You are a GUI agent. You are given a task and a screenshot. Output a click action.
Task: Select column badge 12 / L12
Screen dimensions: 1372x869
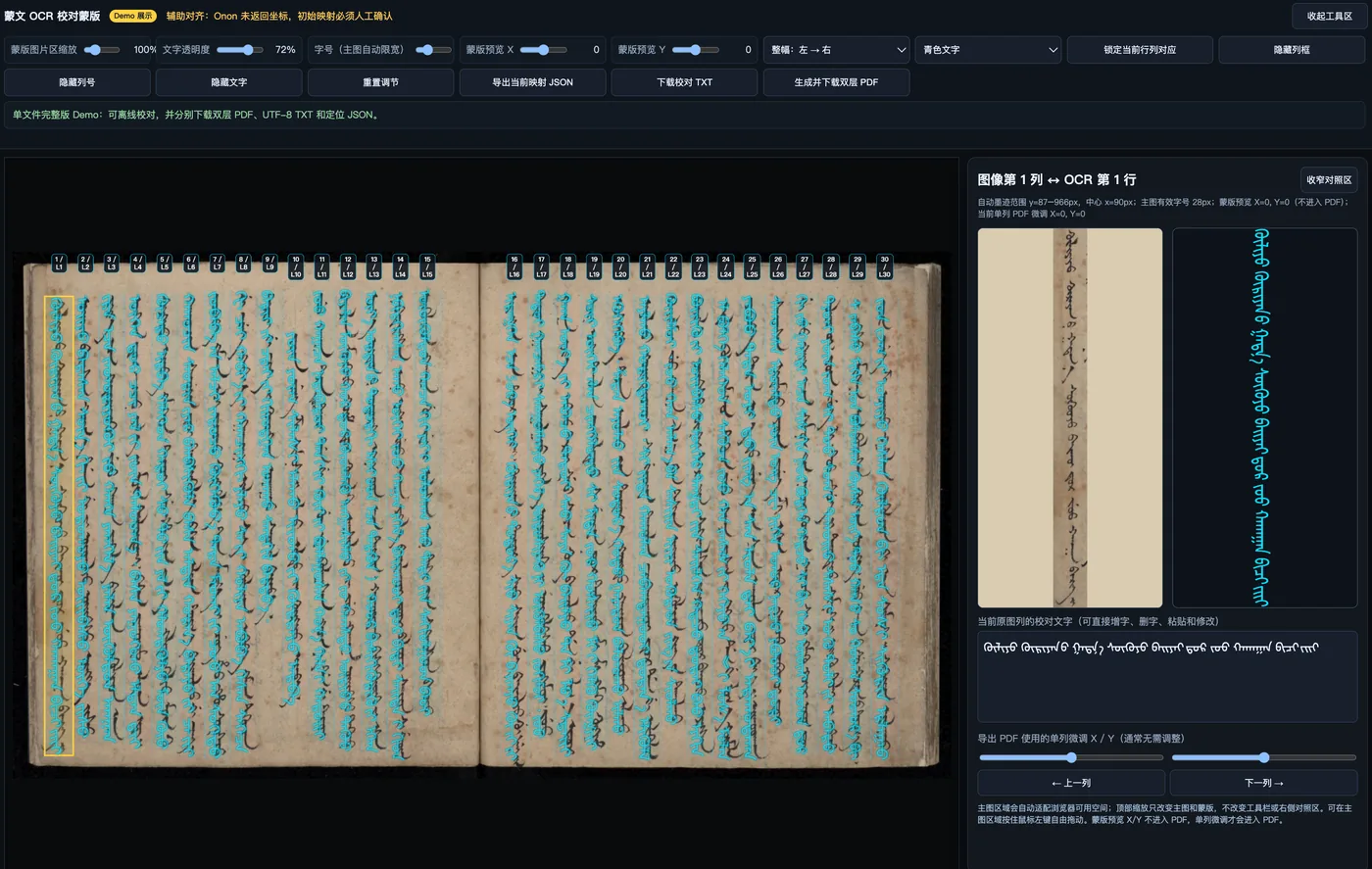tap(348, 267)
